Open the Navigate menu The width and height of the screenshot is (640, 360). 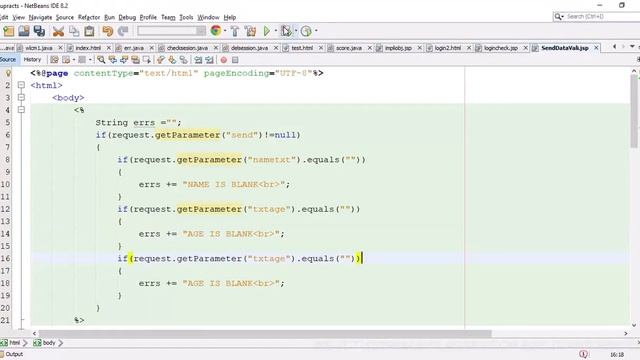40,17
